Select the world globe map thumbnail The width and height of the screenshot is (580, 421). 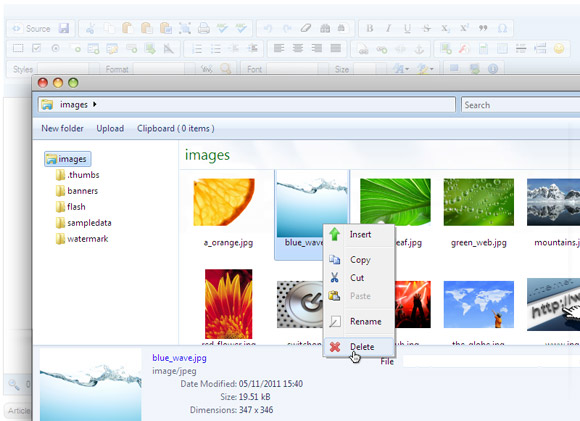point(479,304)
